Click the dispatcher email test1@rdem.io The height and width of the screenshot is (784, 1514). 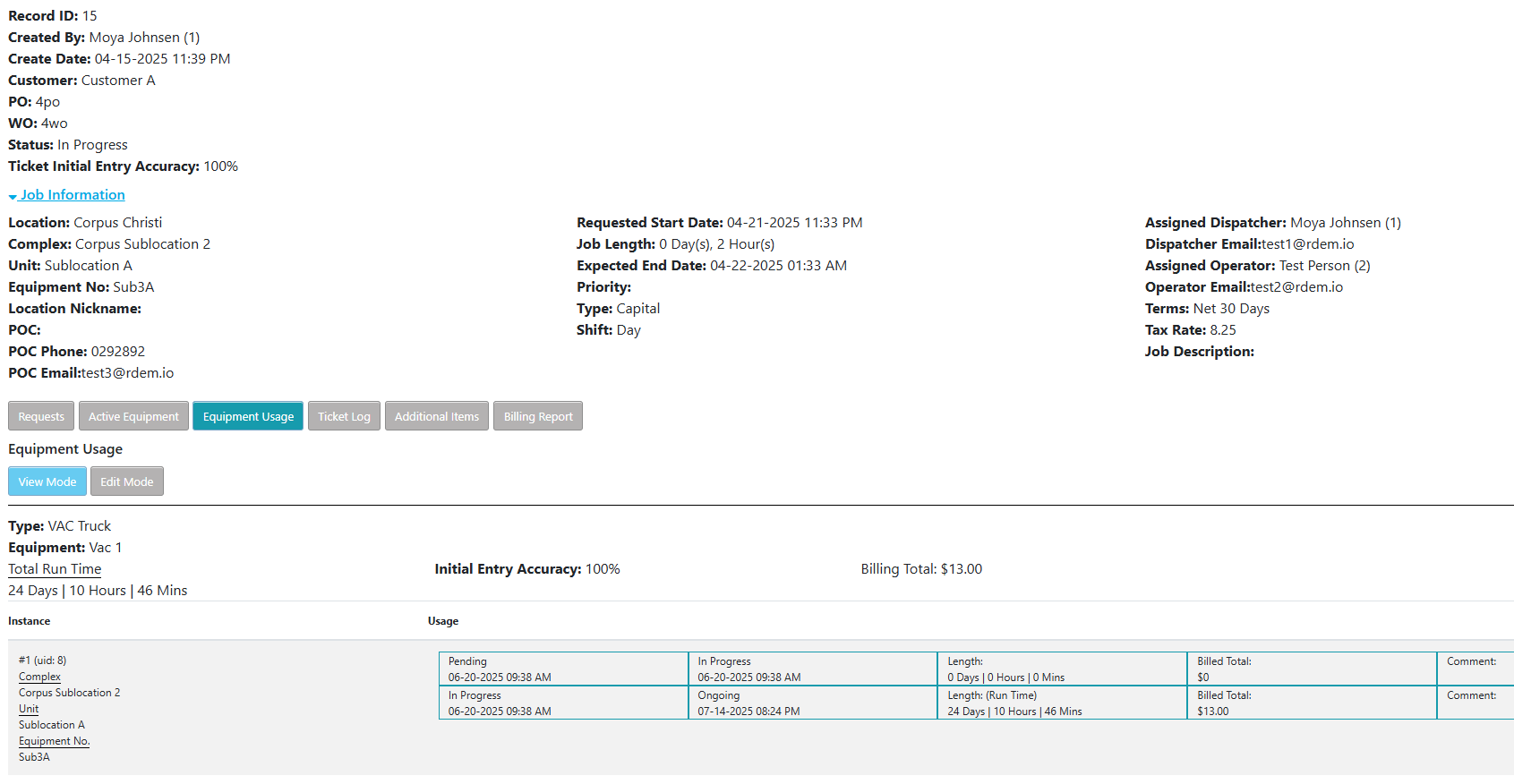click(1307, 244)
